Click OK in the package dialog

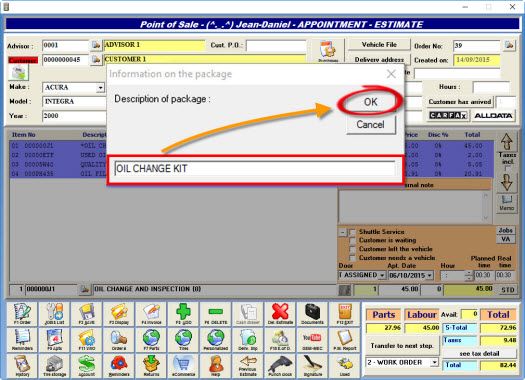point(370,102)
